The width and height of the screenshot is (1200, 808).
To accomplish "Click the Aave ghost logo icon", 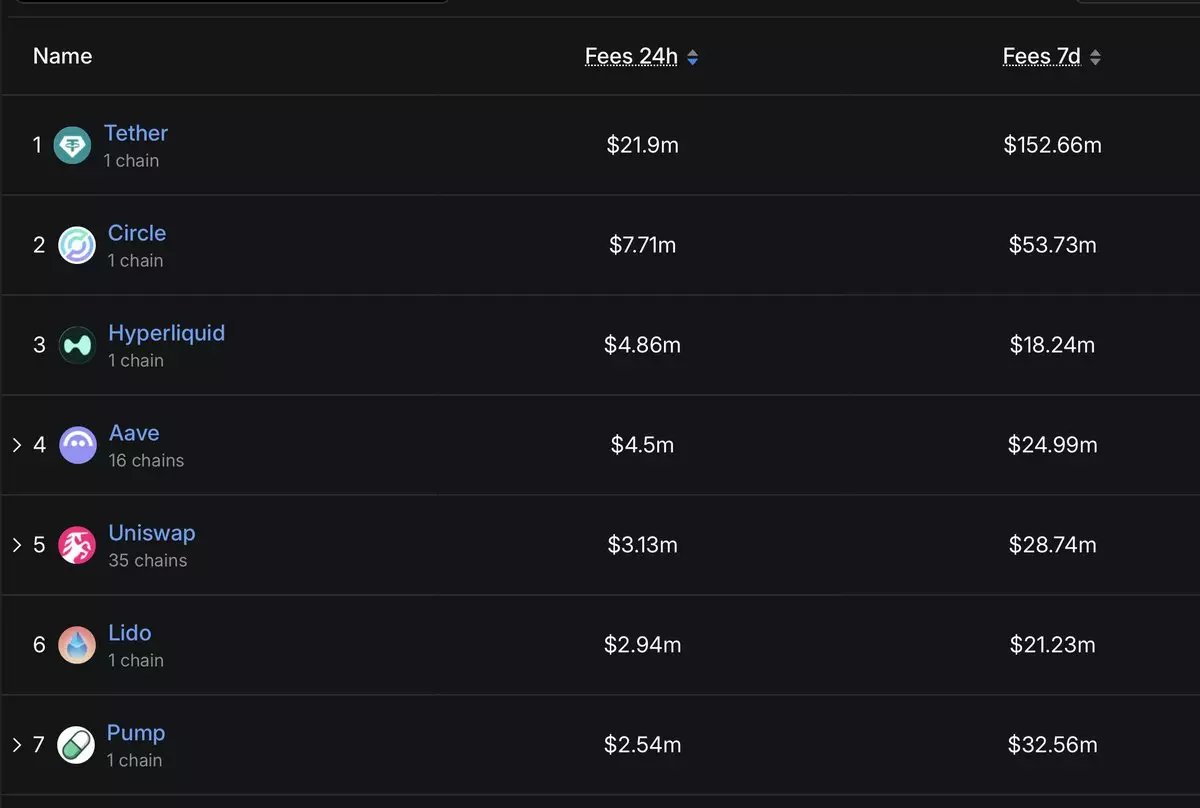I will tap(78, 445).
